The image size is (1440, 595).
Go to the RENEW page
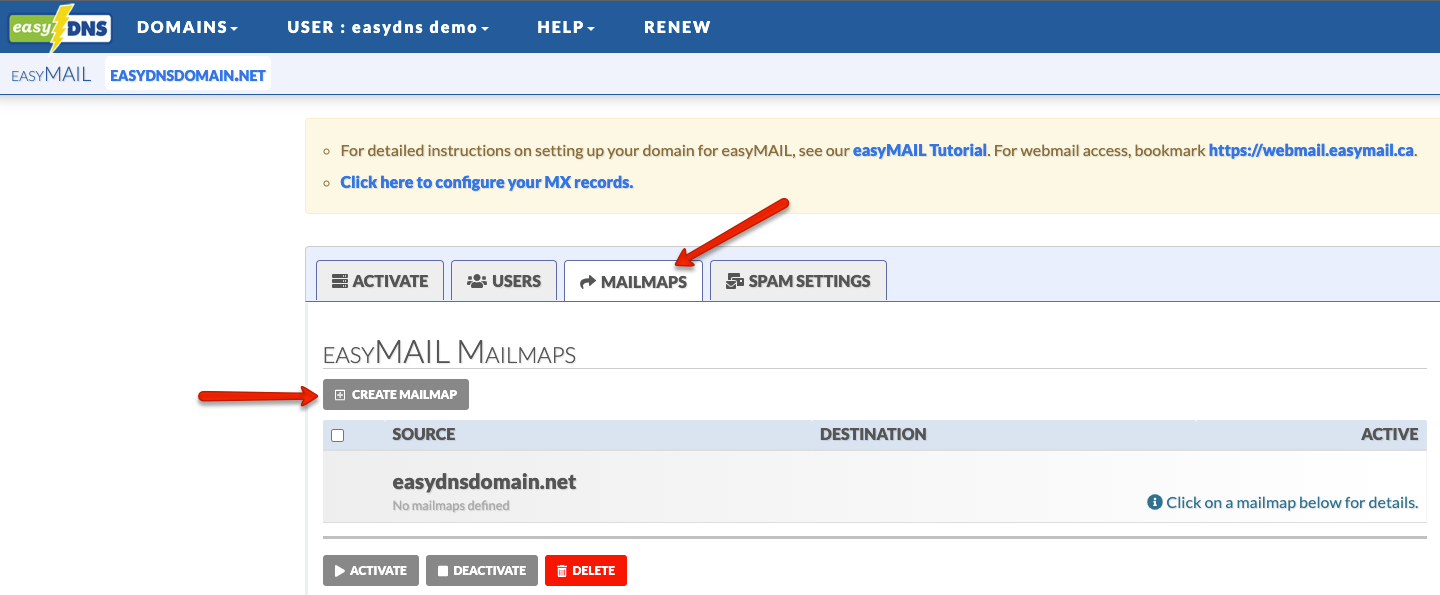tap(677, 27)
